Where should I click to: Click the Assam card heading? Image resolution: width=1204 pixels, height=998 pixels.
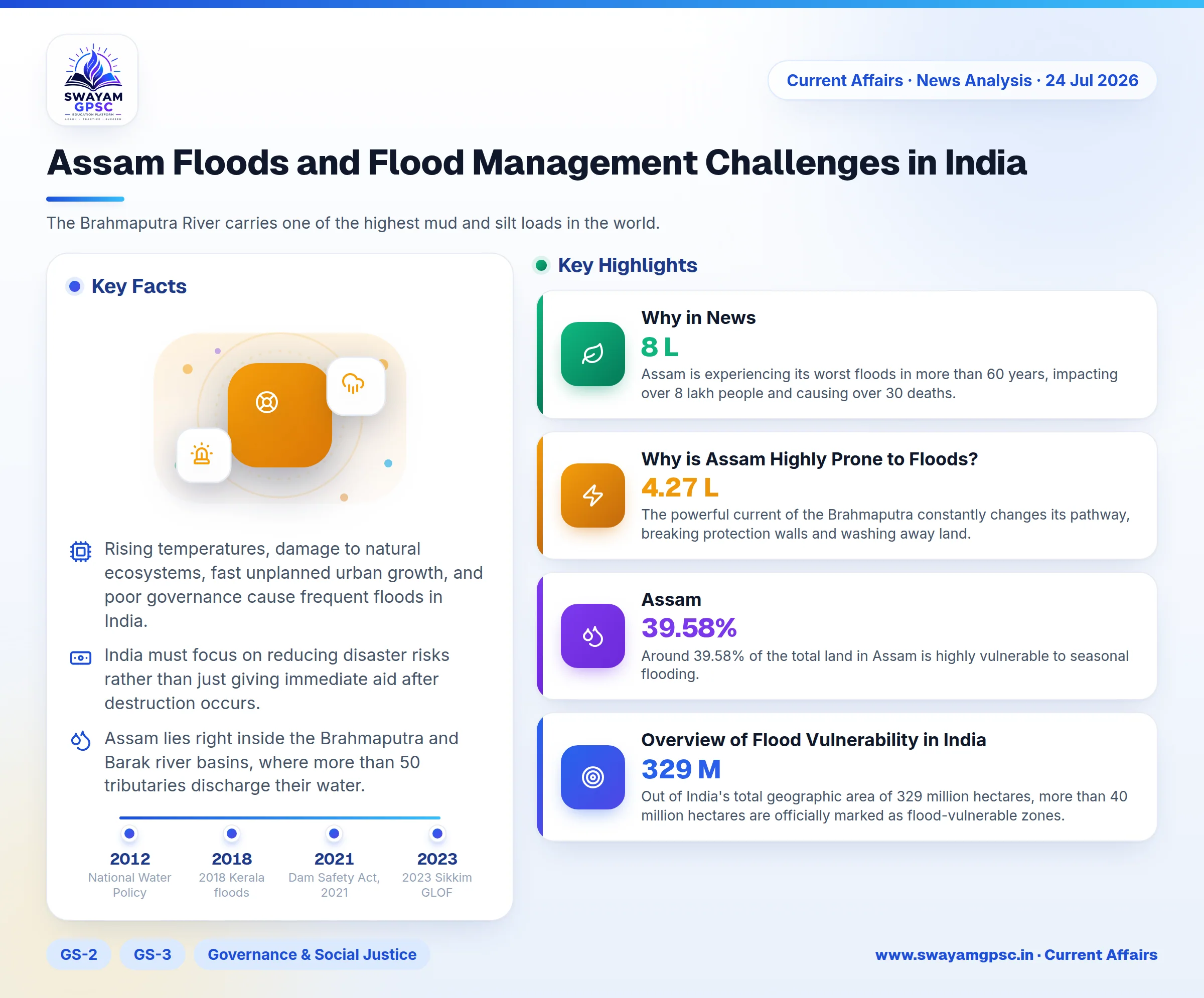click(x=671, y=600)
